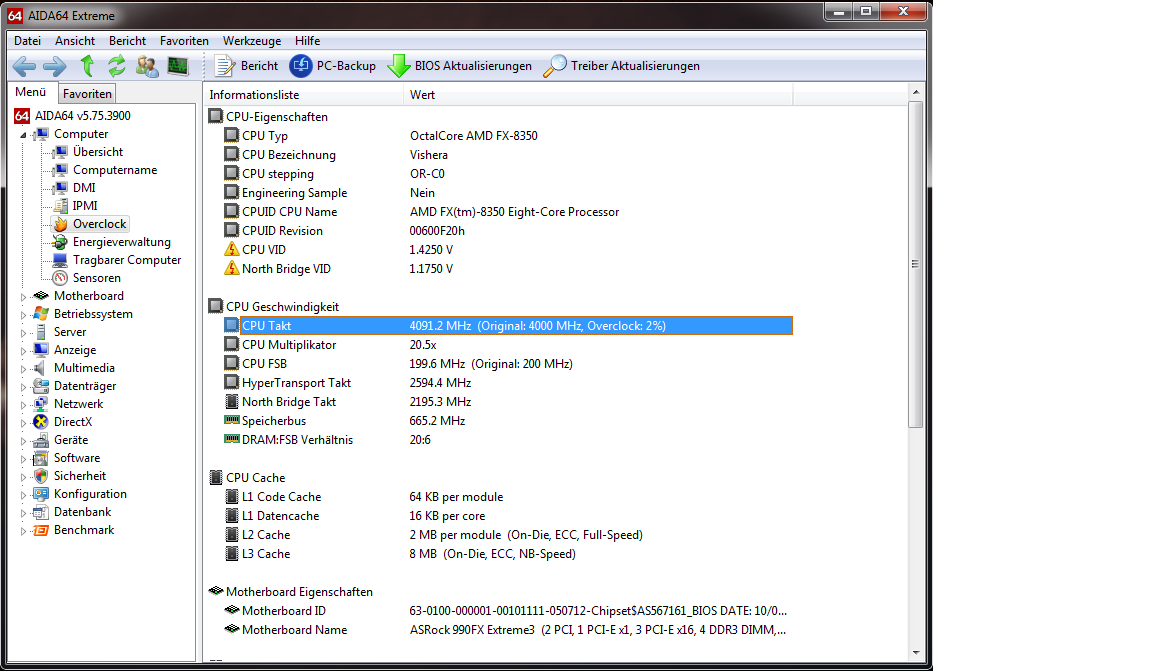1152x671 pixels.
Task: Click the CPU VID warning icon
Action: click(231, 249)
